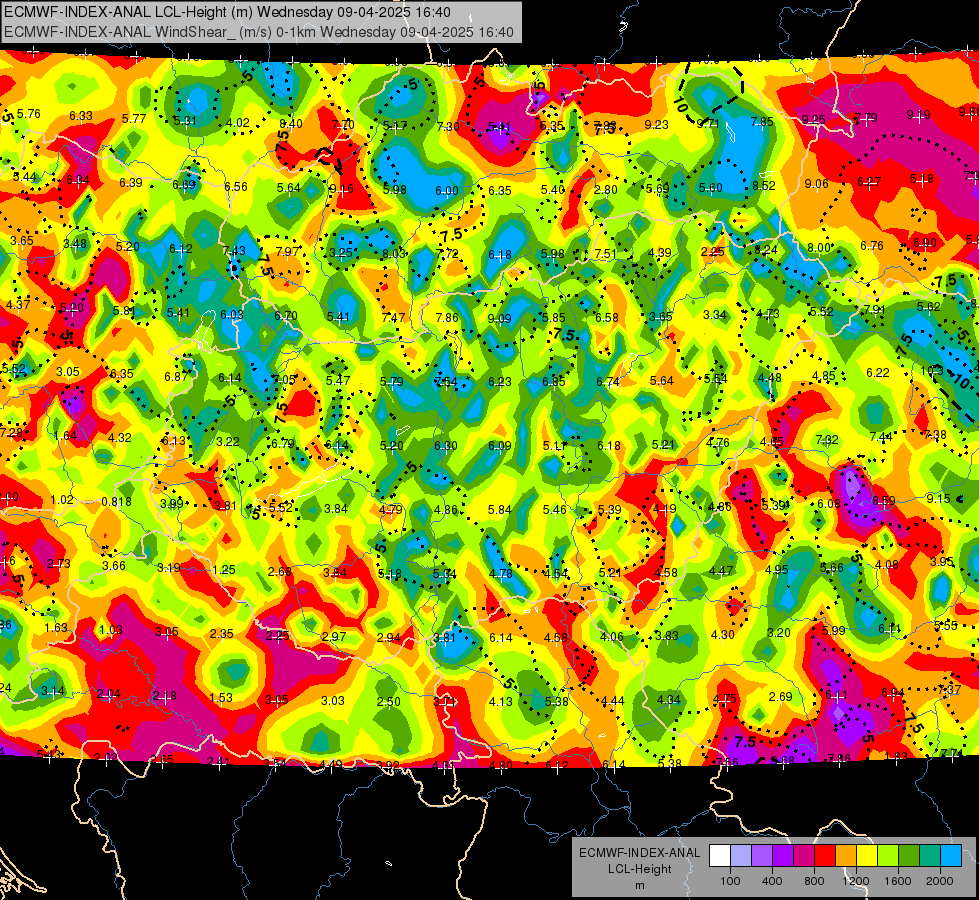Click the wind shear value 3.34
Screen dimensions: 979x900
[x=715, y=314]
